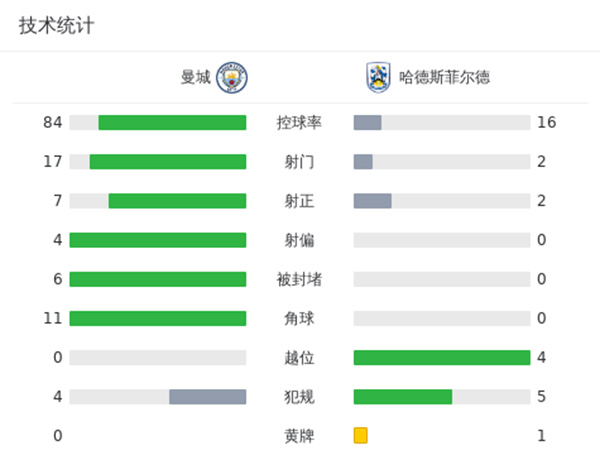Image resolution: width=600 pixels, height=455 pixels.
Task: Click Manchester City's possession value 84
Action: click(53, 123)
